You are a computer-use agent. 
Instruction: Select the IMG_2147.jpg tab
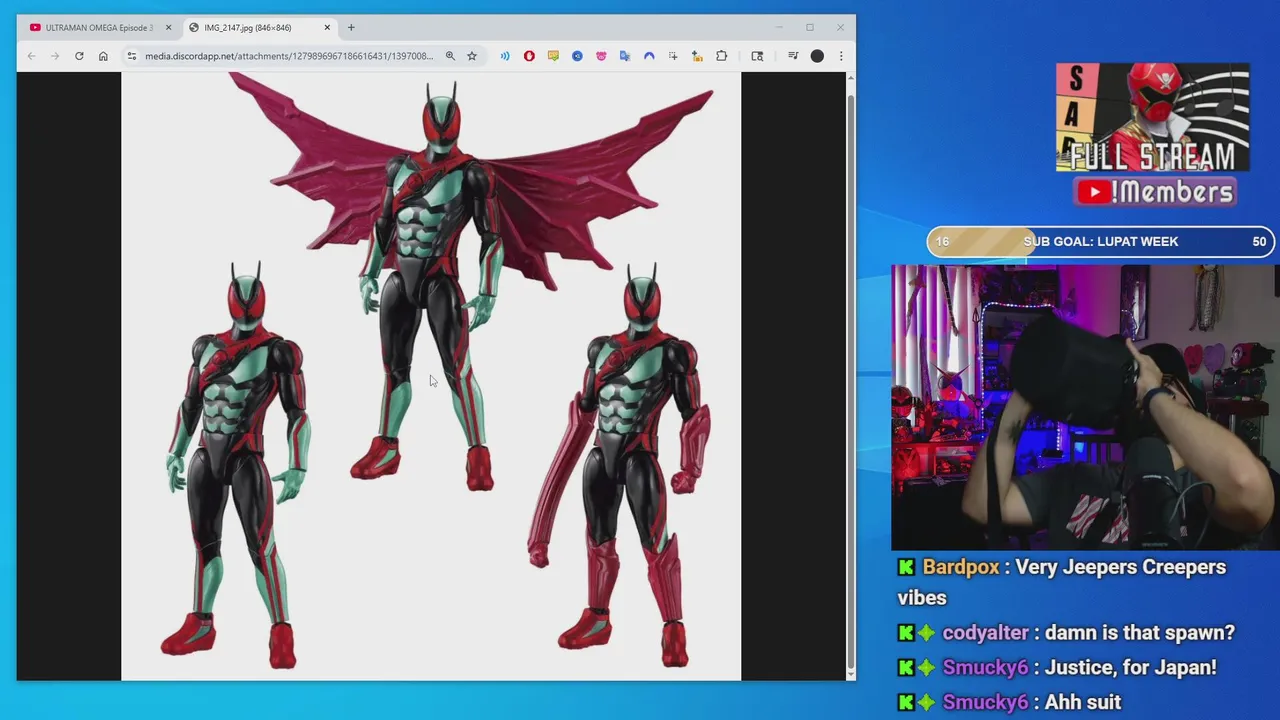(x=260, y=27)
